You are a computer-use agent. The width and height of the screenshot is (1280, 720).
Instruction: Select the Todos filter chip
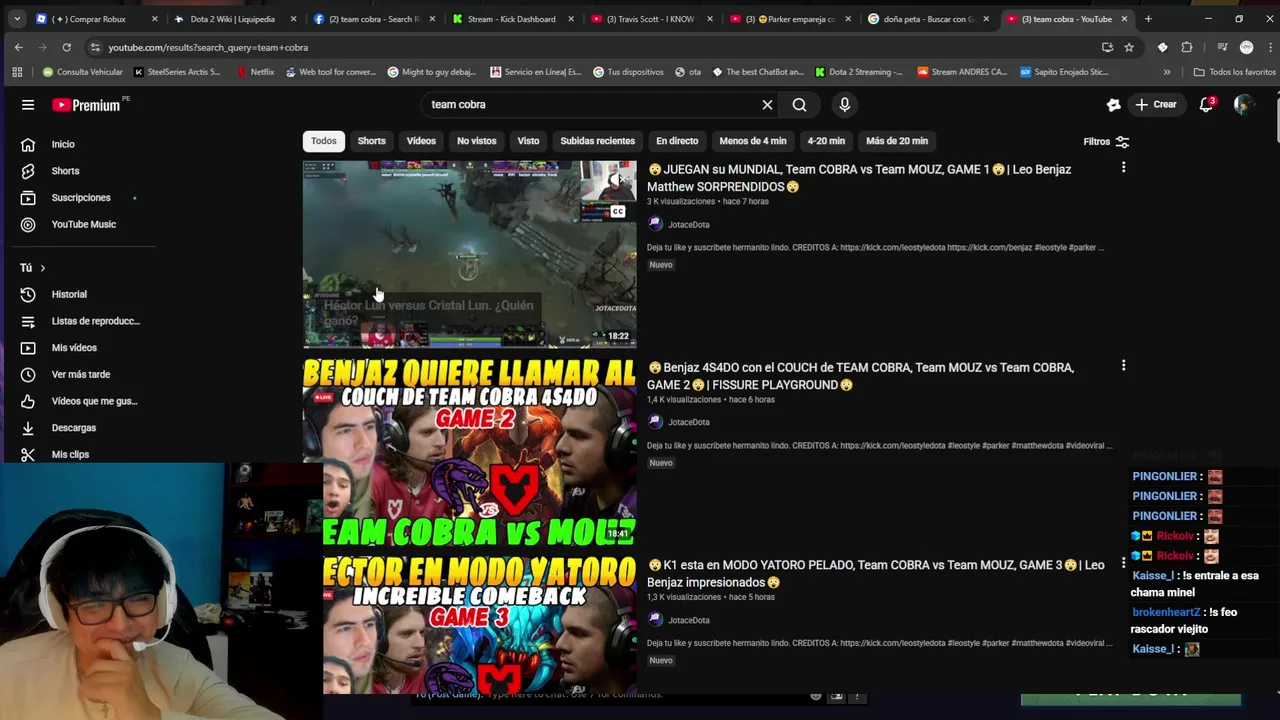(324, 141)
